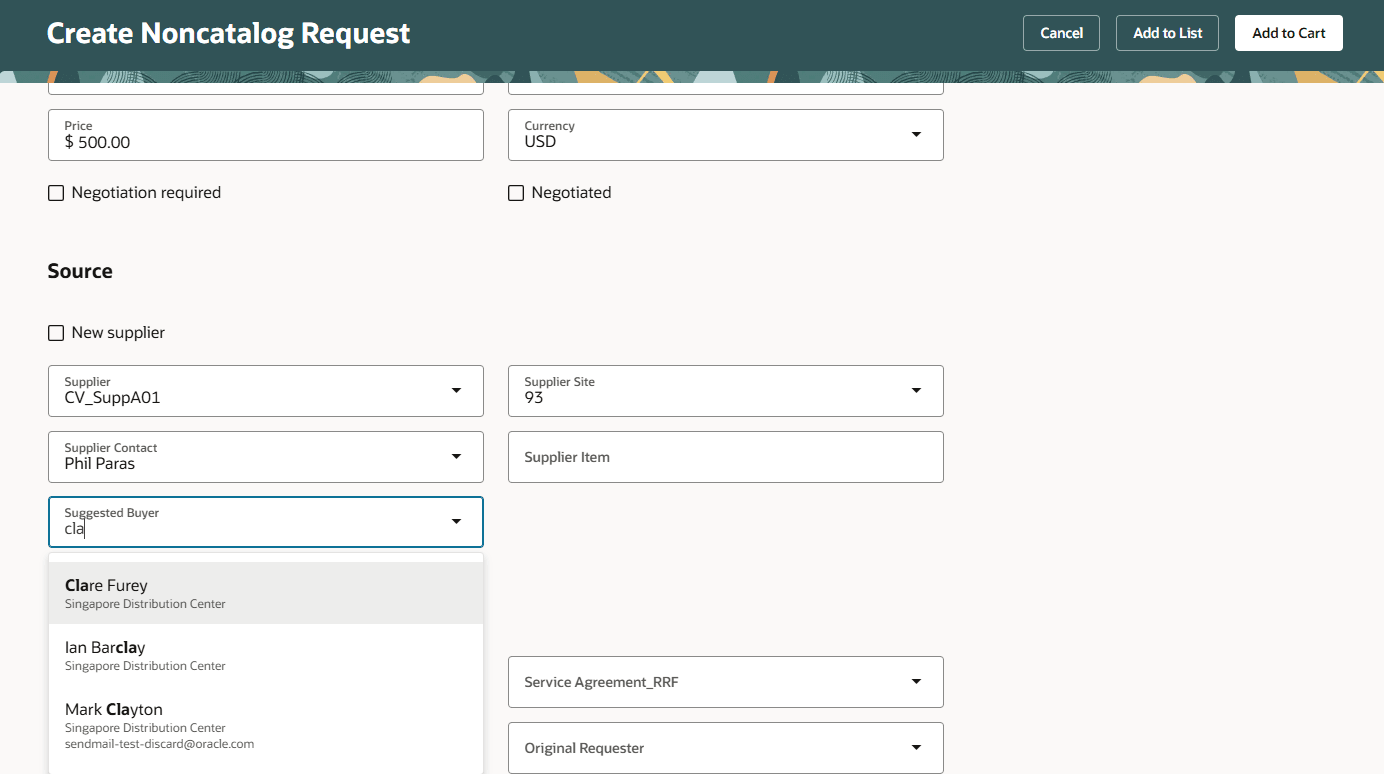Check the Negotiated checkbox
The height and width of the screenshot is (774, 1384).
[x=515, y=192]
